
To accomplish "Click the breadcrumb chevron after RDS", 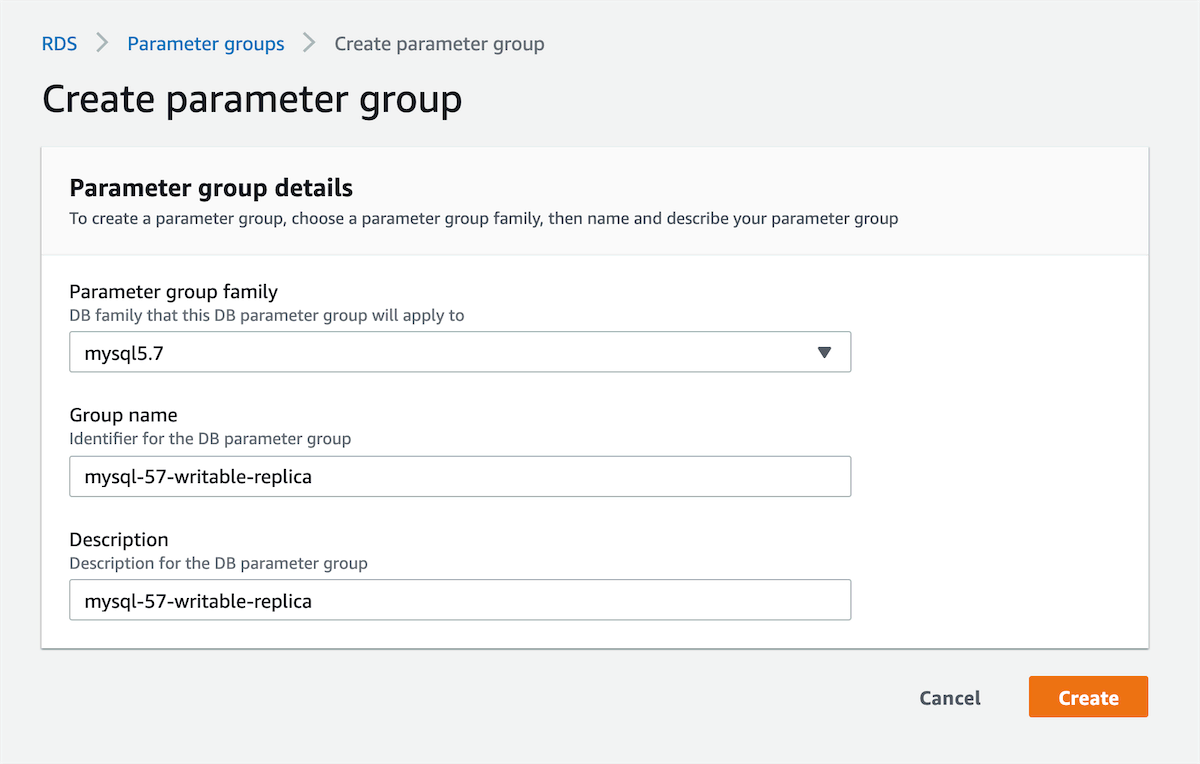I will [x=102, y=44].
